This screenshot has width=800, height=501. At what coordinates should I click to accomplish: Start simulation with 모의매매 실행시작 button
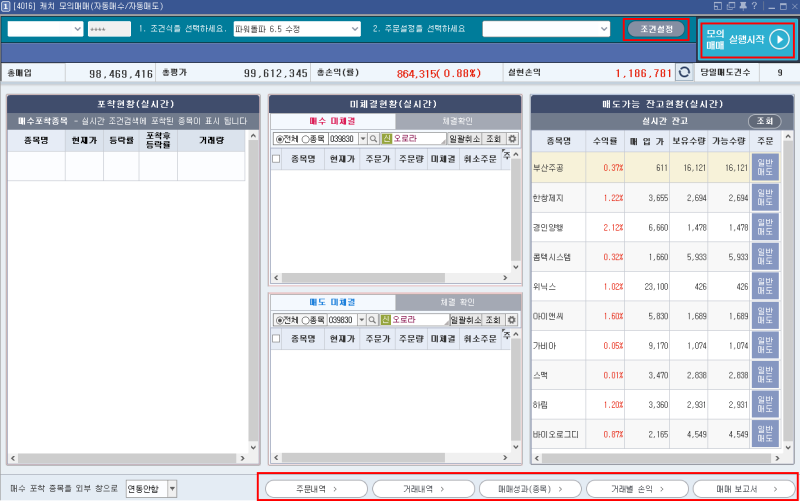746,39
